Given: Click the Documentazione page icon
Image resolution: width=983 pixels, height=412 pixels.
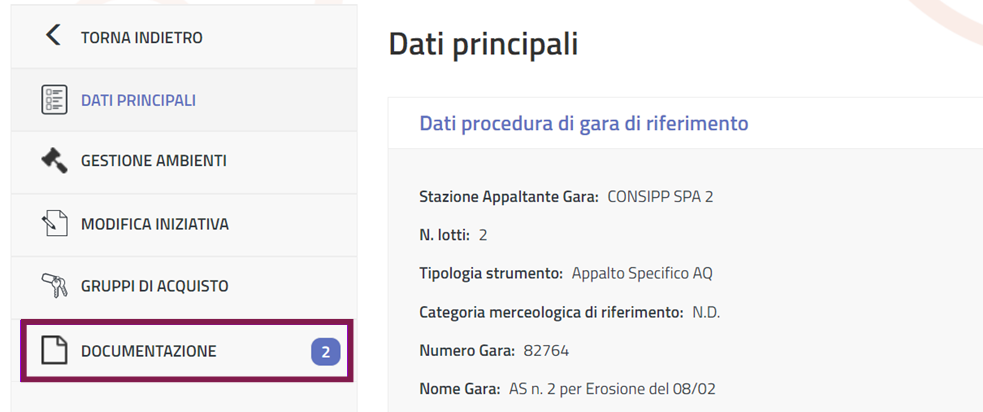Looking at the screenshot, I should point(54,351).
